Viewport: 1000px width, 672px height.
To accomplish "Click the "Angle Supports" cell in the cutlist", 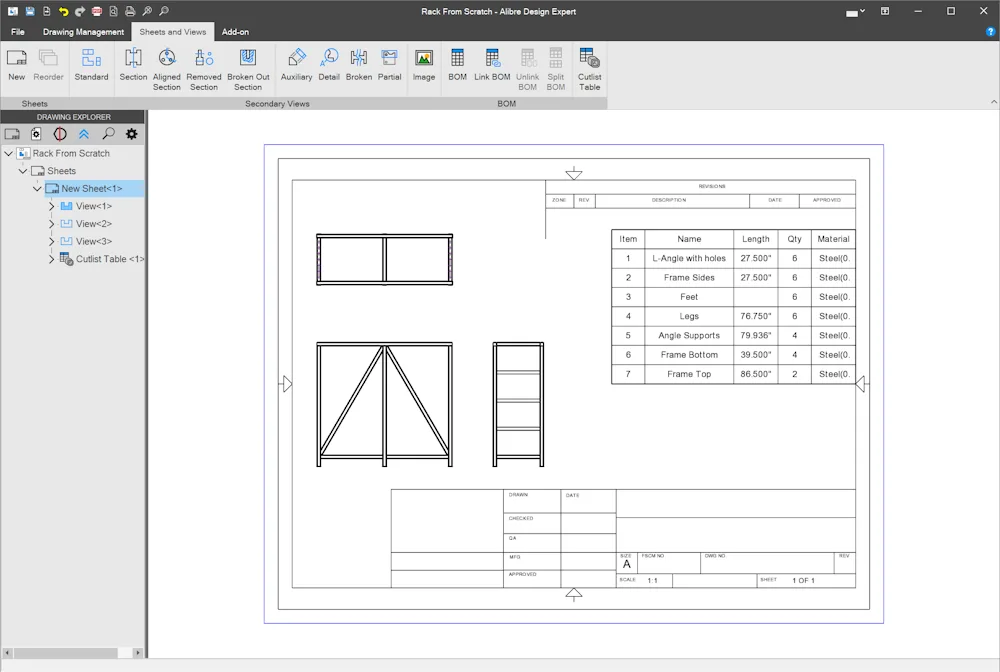I will pyautogui.click(x=689, y=335).
